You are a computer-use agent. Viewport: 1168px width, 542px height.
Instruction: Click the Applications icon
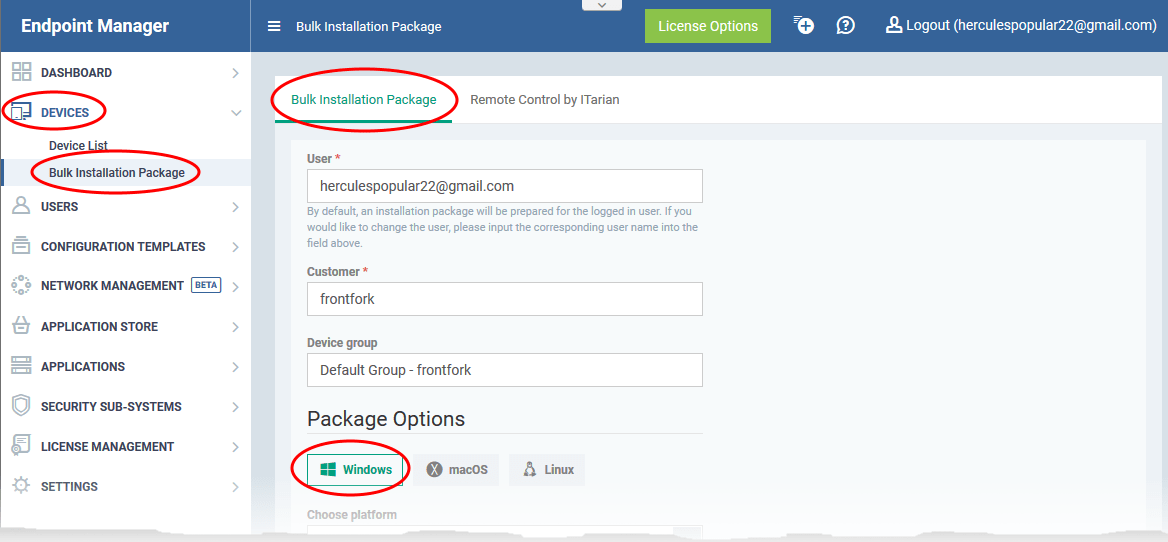[22, 366]
